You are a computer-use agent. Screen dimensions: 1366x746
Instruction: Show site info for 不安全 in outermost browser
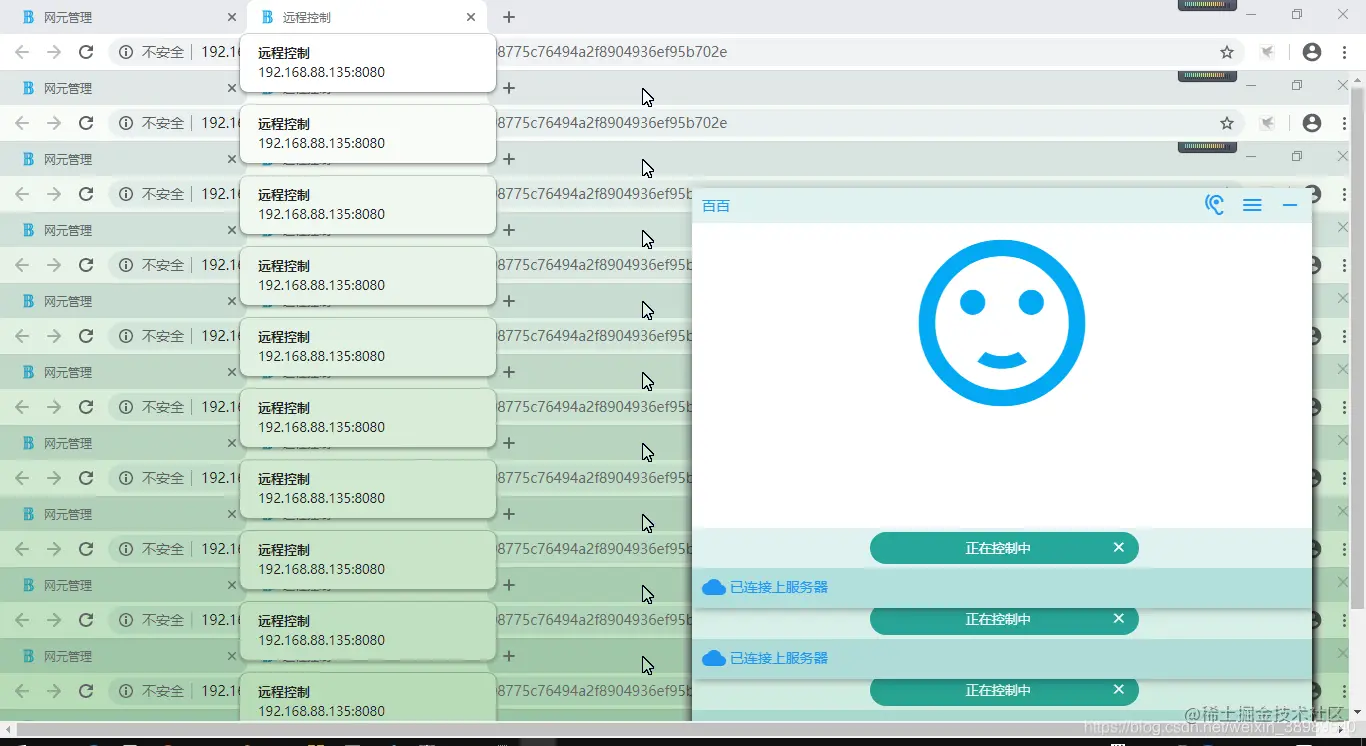tap(151, 52)
